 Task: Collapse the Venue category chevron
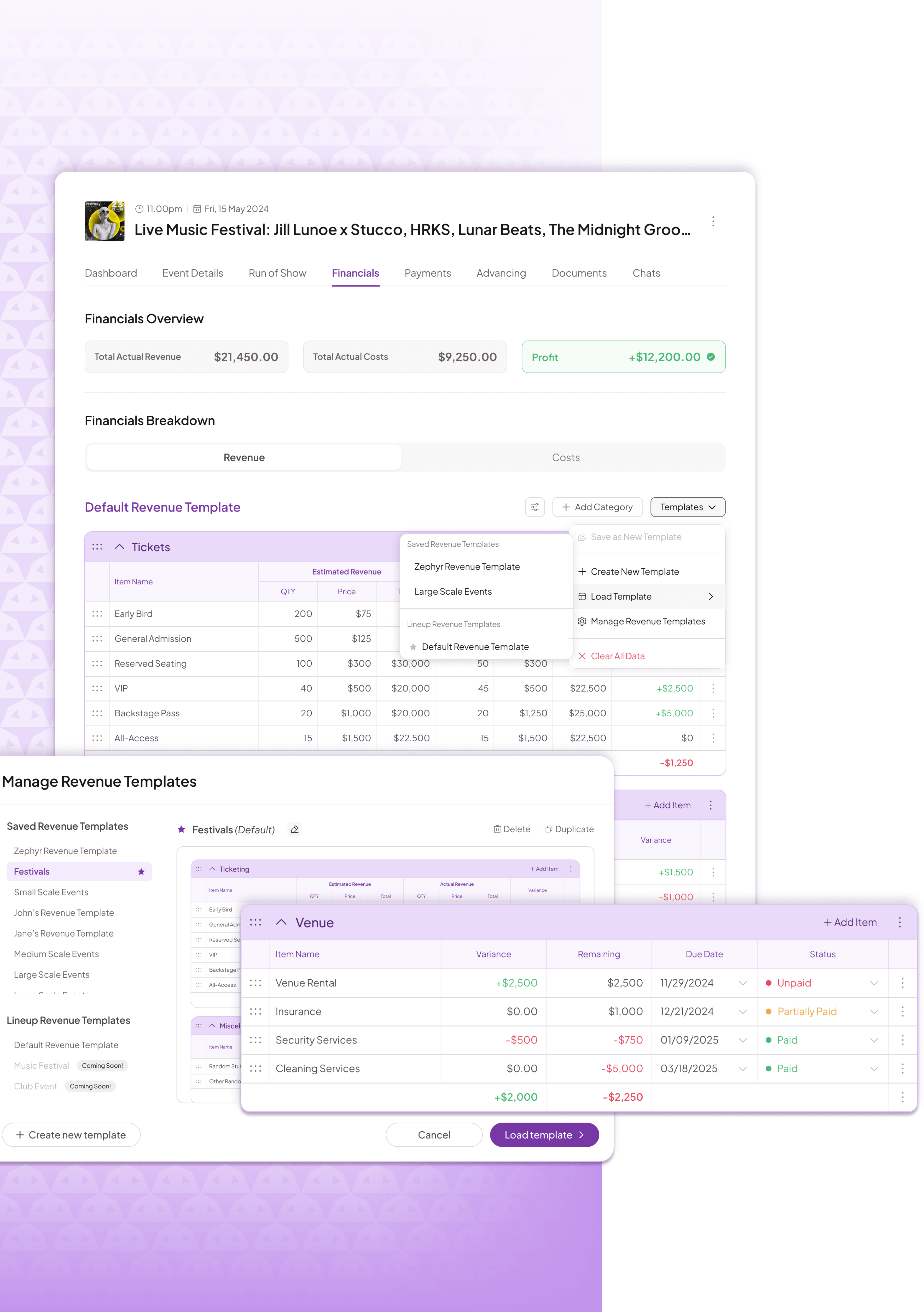point(281,922)
